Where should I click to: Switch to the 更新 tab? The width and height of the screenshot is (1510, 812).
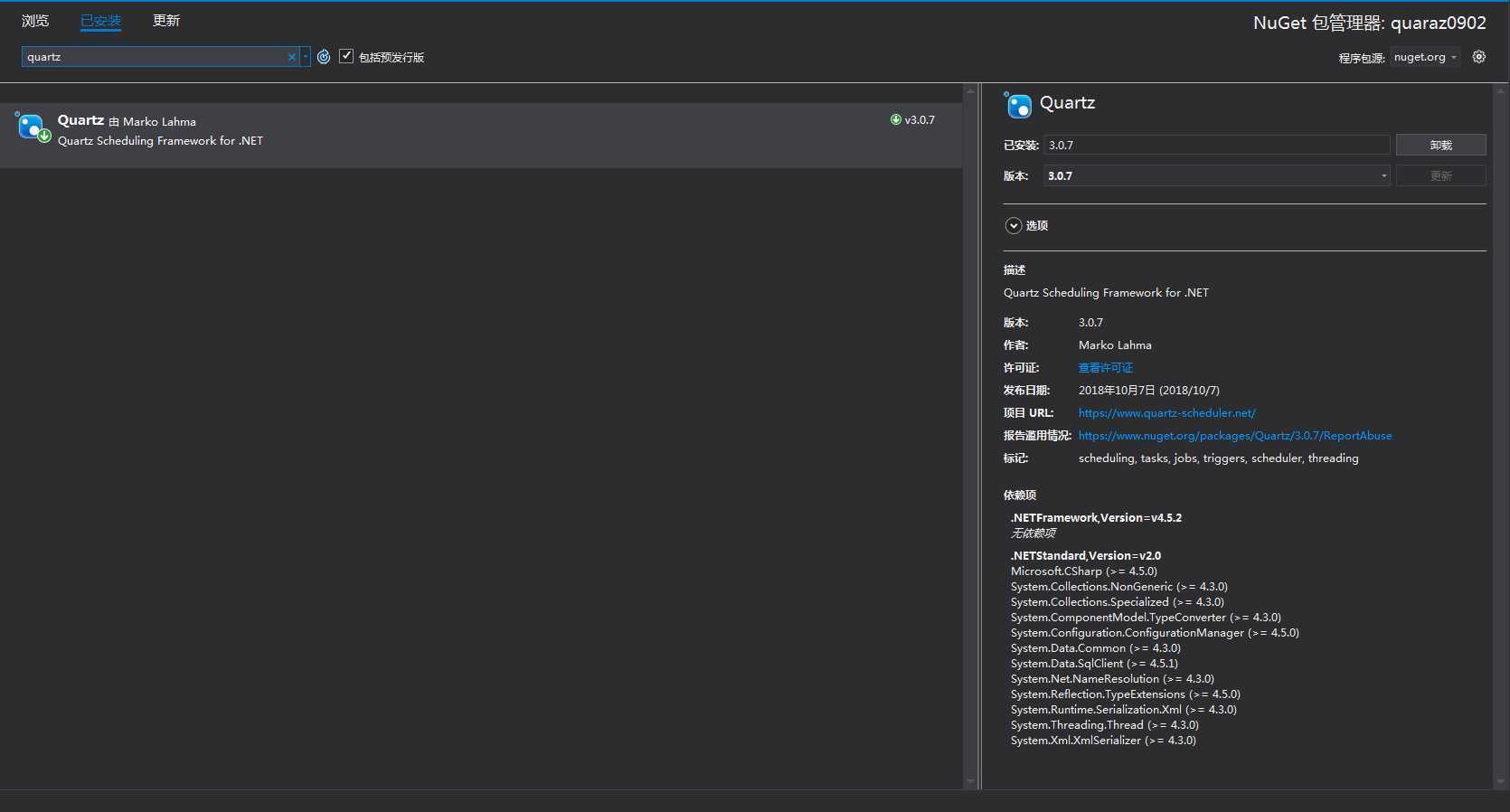click(166, 21)
